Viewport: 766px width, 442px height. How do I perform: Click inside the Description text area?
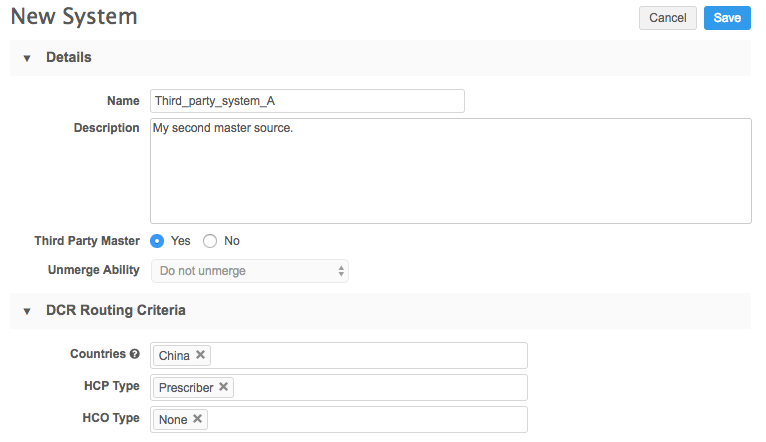point(450,171)
